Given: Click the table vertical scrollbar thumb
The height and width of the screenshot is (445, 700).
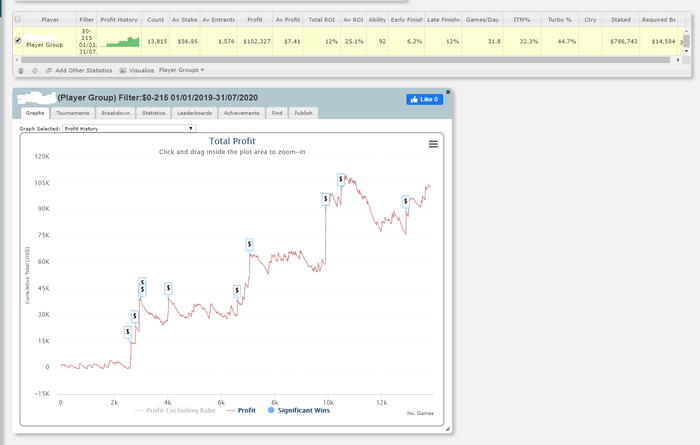Looking at the screenshot, I should pos(687,41).
